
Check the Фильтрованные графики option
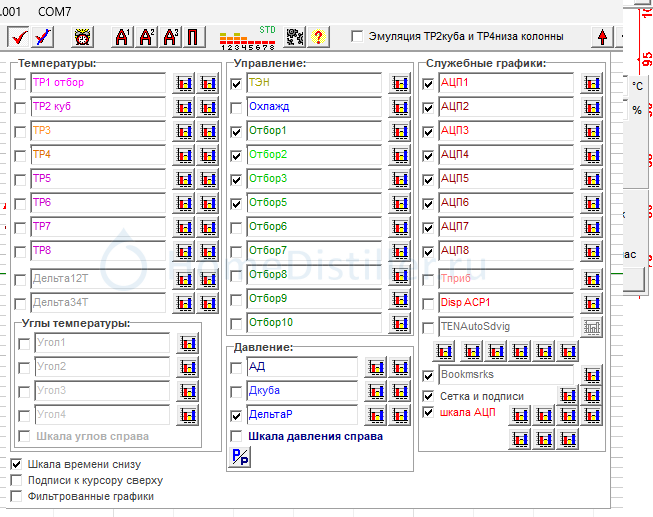point(16,495)
